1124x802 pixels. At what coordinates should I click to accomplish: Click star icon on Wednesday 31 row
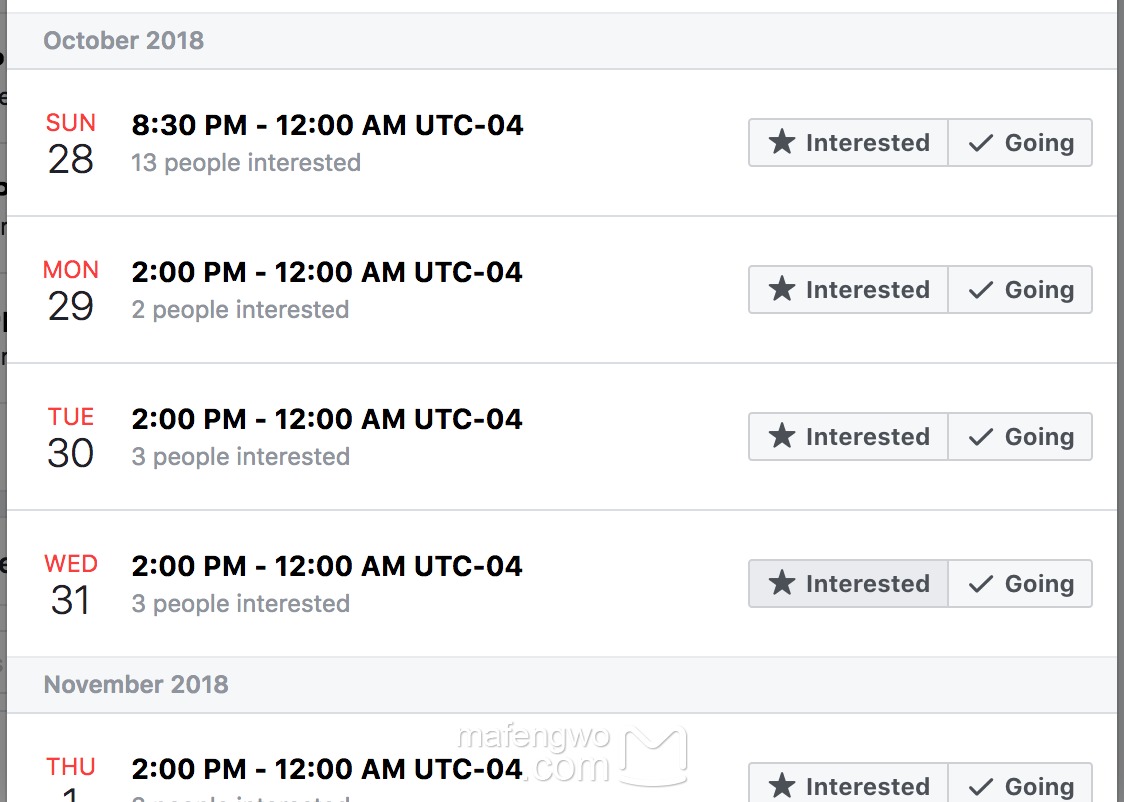782,583
